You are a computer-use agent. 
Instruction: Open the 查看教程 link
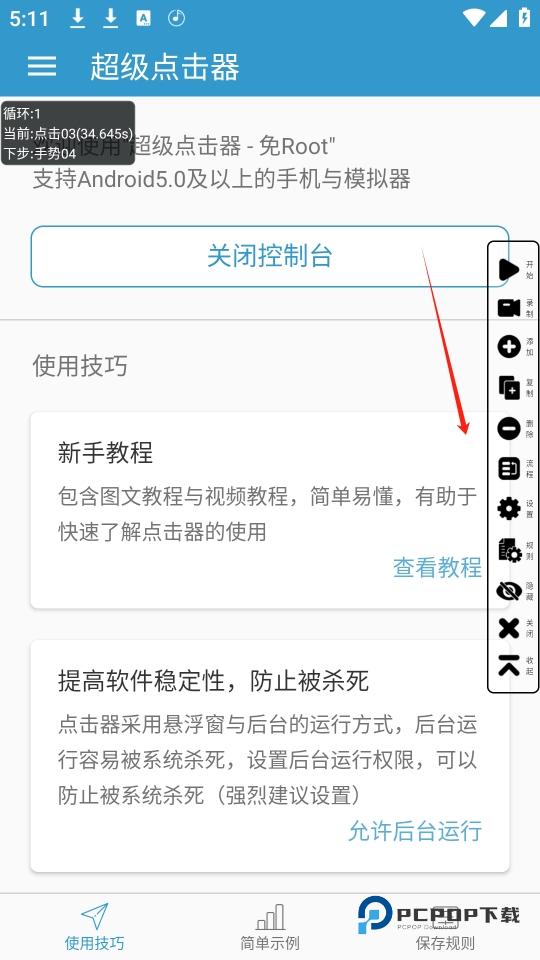tap(437, 568)
